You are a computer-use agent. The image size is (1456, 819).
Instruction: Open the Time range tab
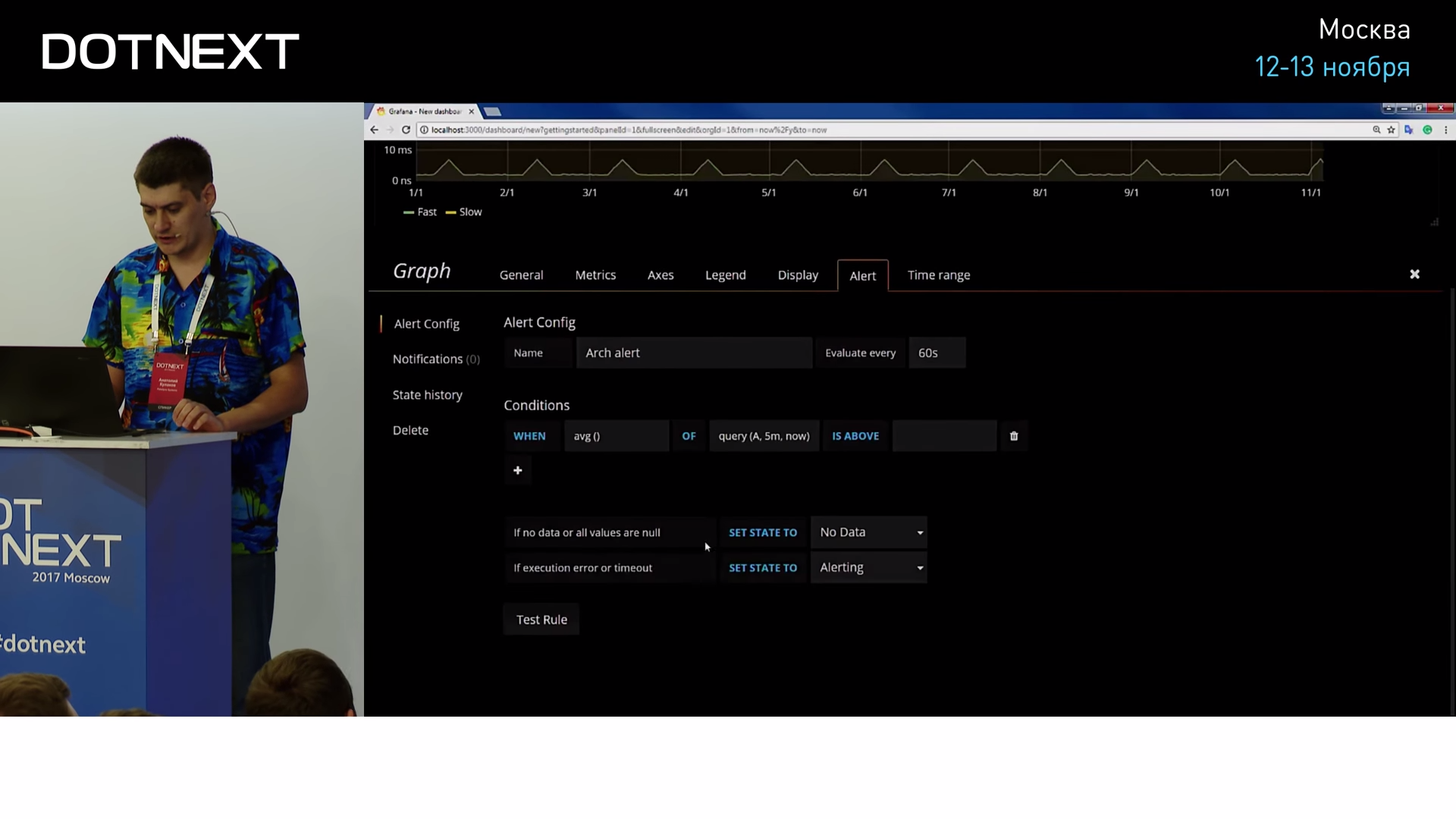[x=938, y=275]
